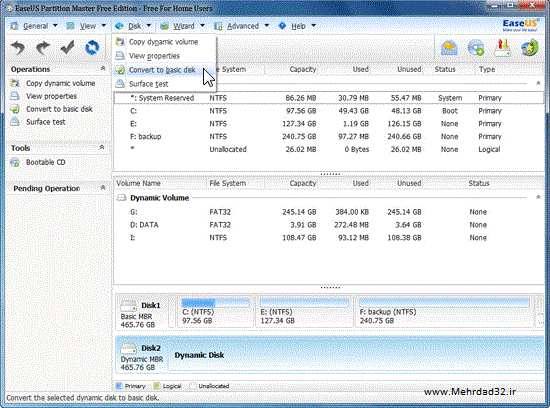Open the envelope icon in the right toolbar
Image resolution: width=550 pixels, height=408 pixels.
449,48
